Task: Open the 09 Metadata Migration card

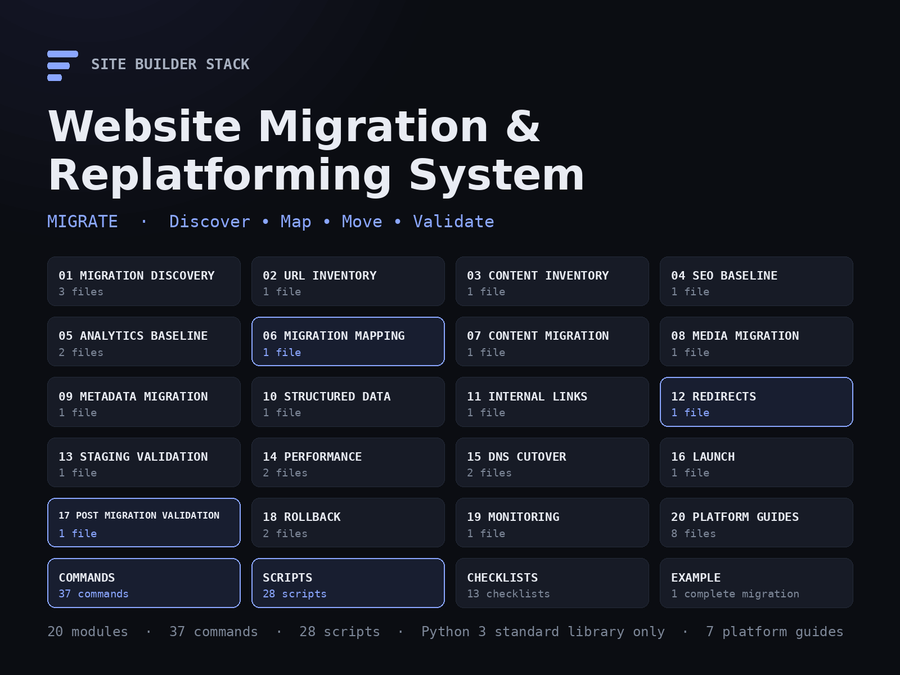Action: [143, 402]
